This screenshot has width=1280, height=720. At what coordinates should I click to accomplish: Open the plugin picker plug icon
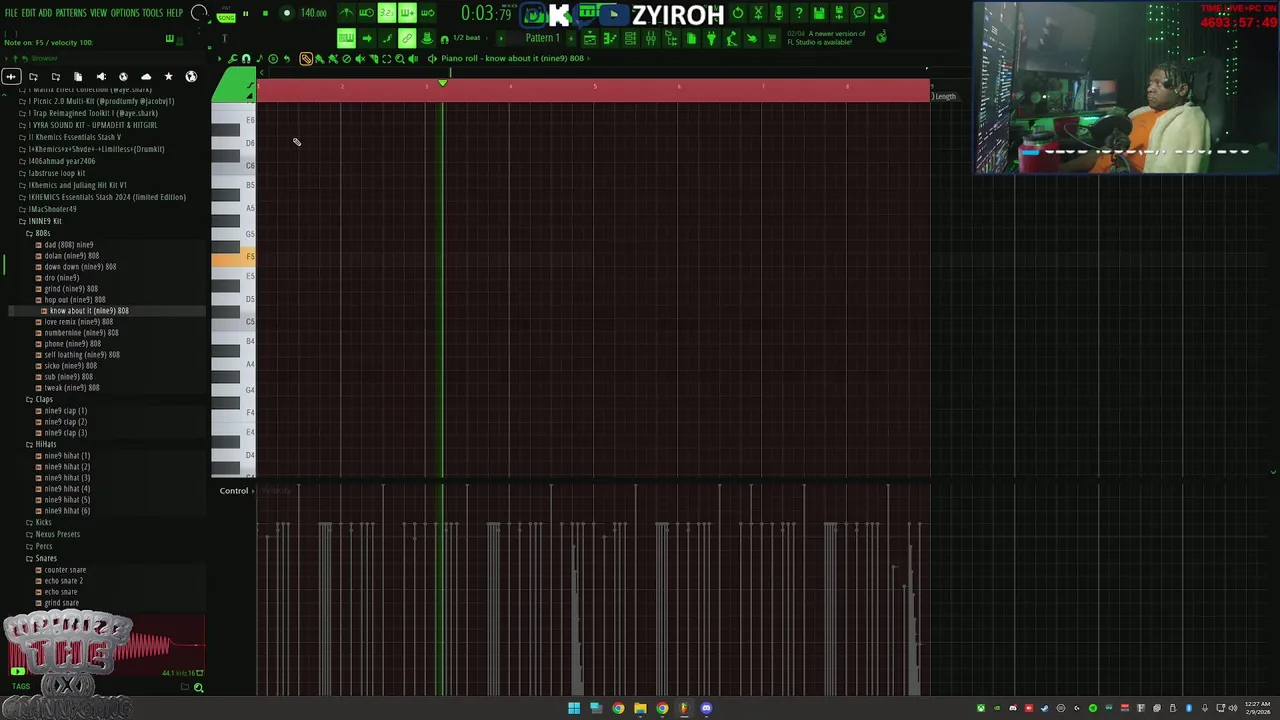(x=711, y=38)
